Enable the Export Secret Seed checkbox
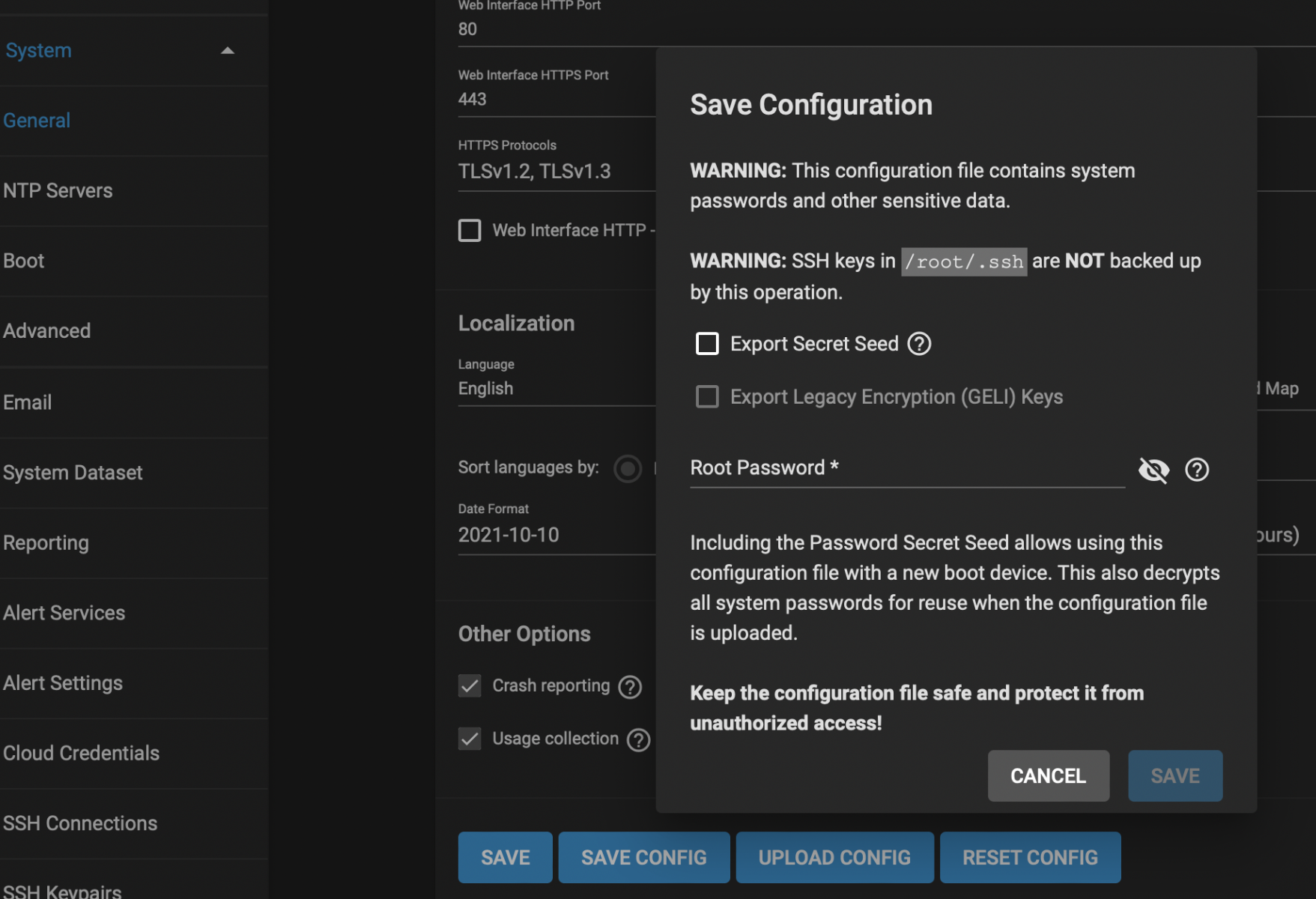 coord(707,344)
